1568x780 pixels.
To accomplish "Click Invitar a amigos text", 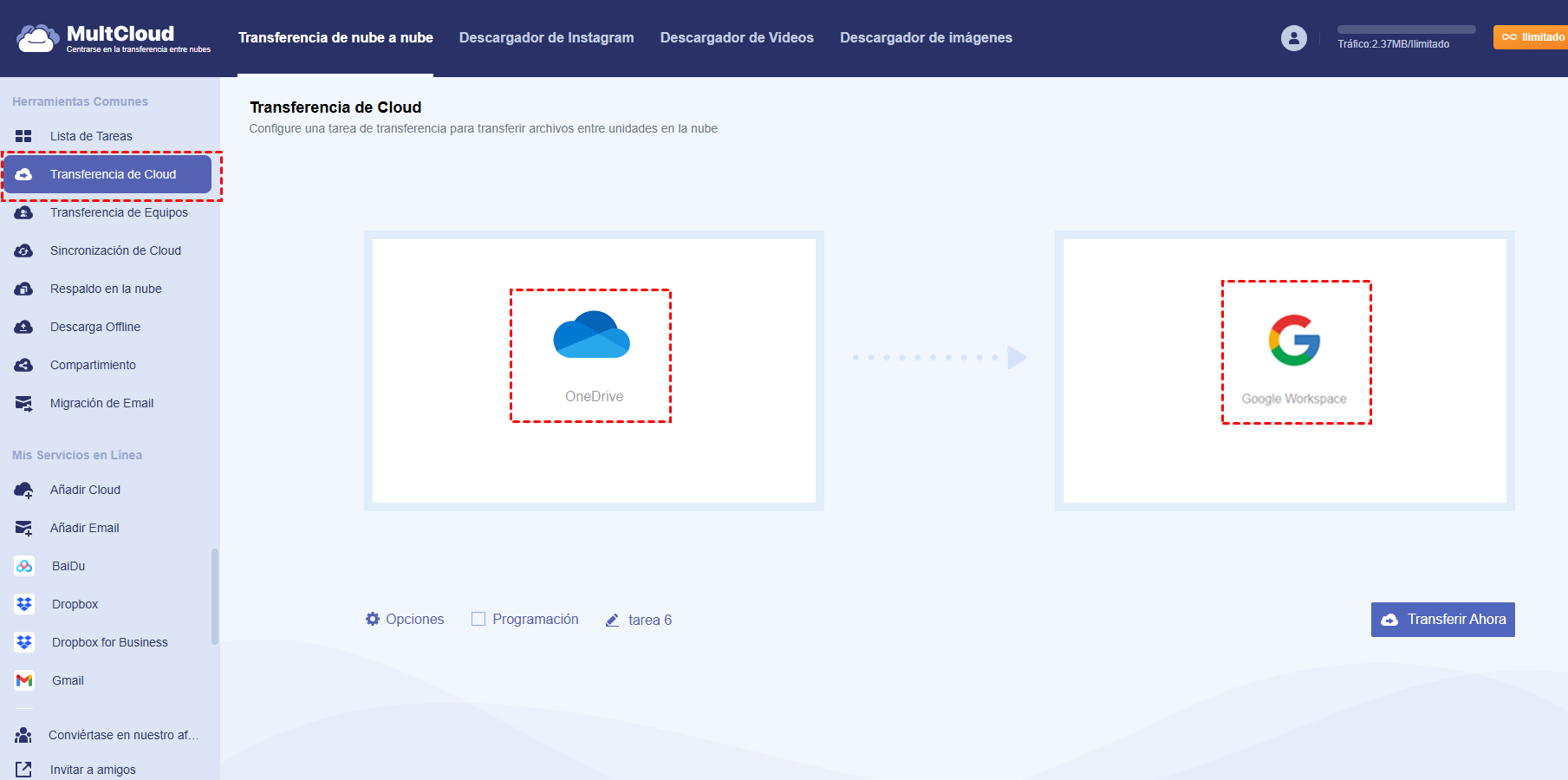I will [93, 770].
